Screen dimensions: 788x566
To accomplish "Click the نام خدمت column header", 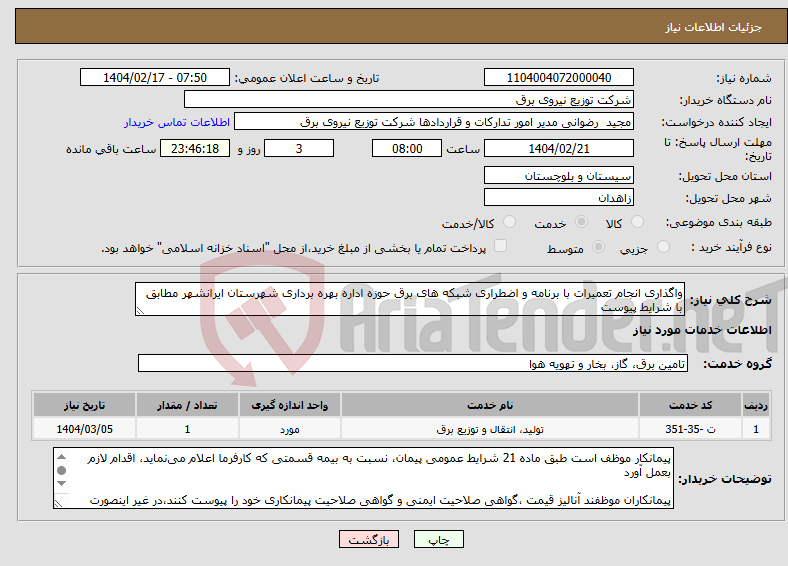I will [490, 405].
